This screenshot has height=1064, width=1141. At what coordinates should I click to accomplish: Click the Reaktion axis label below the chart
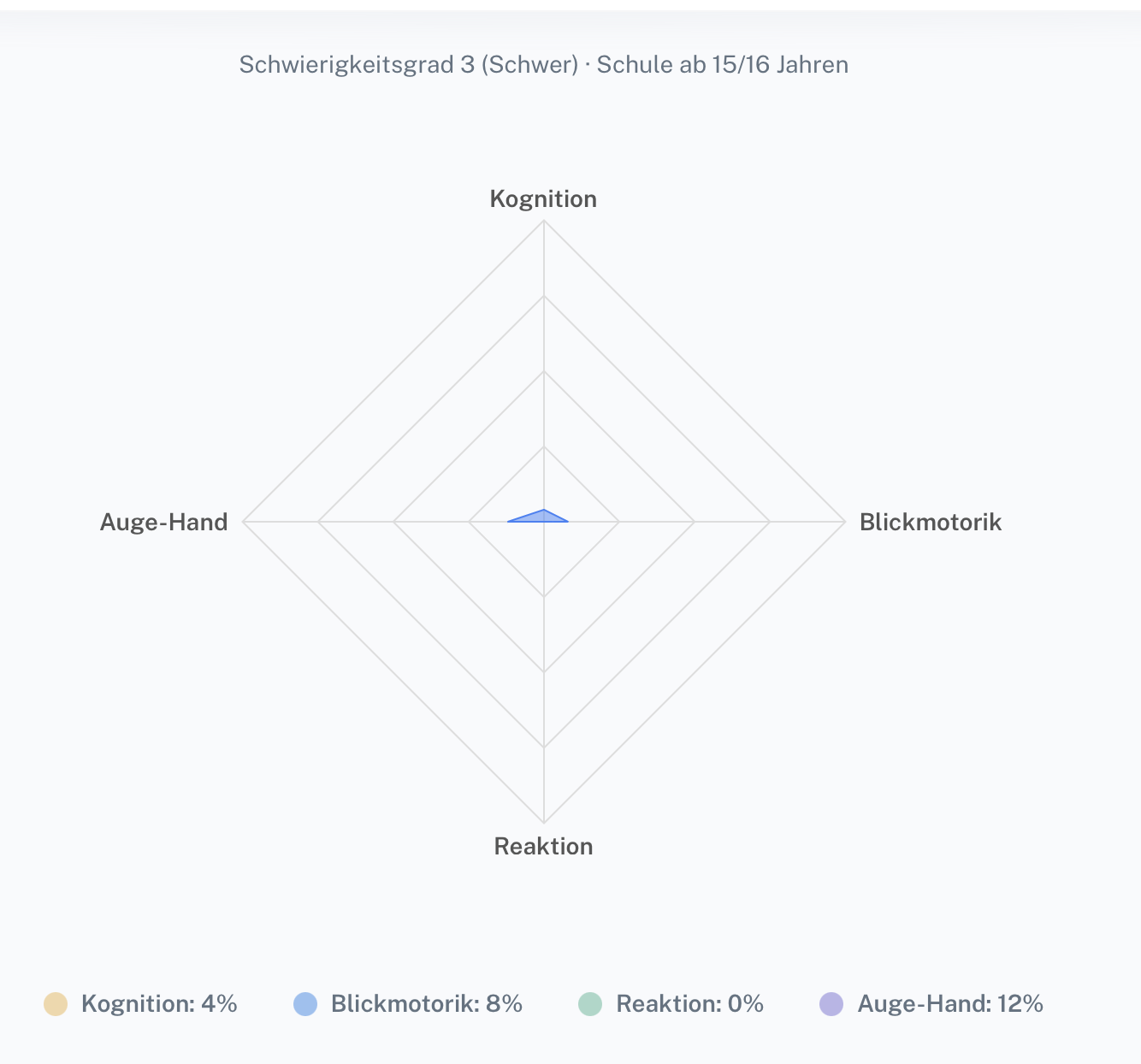point(543,846)
